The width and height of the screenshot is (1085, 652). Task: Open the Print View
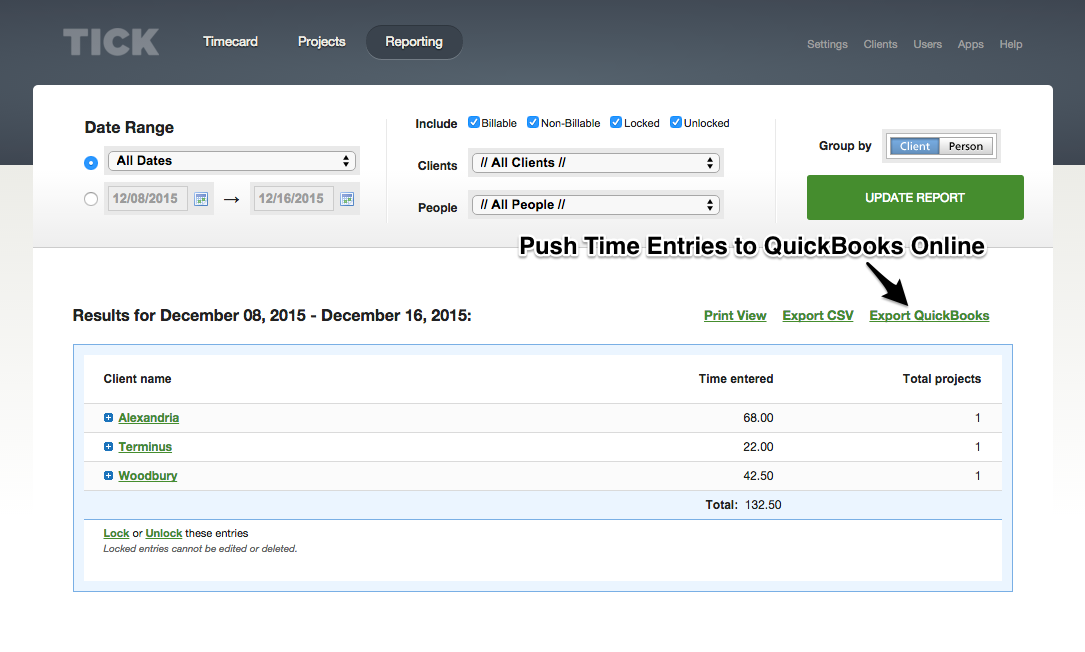click(x=735, y=315)
